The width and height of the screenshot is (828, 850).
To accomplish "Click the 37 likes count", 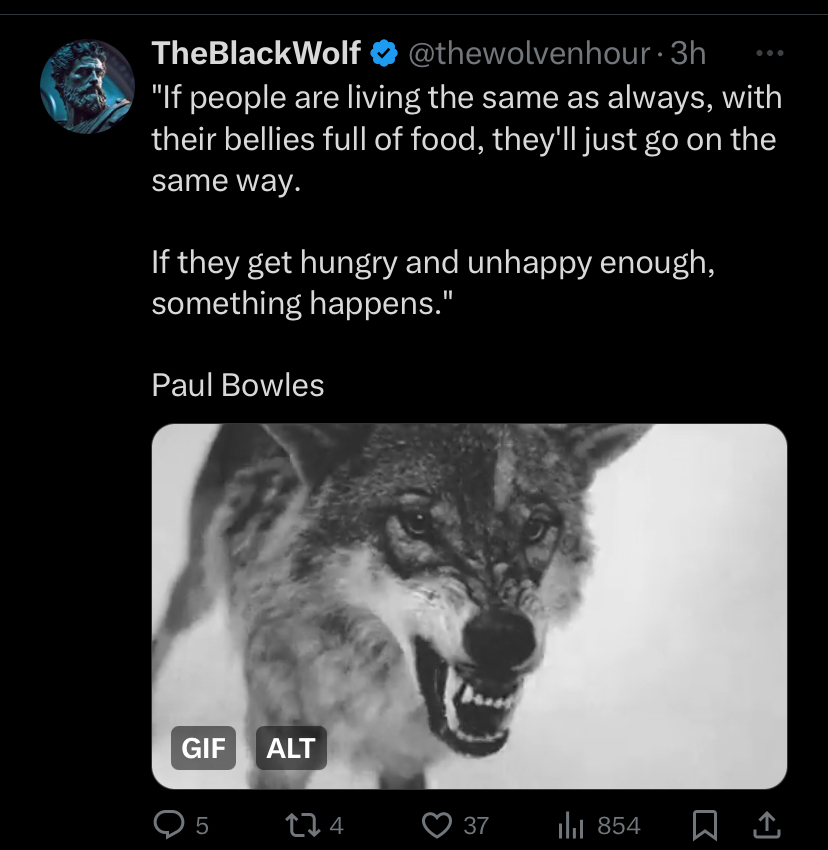I will (477, 826).
